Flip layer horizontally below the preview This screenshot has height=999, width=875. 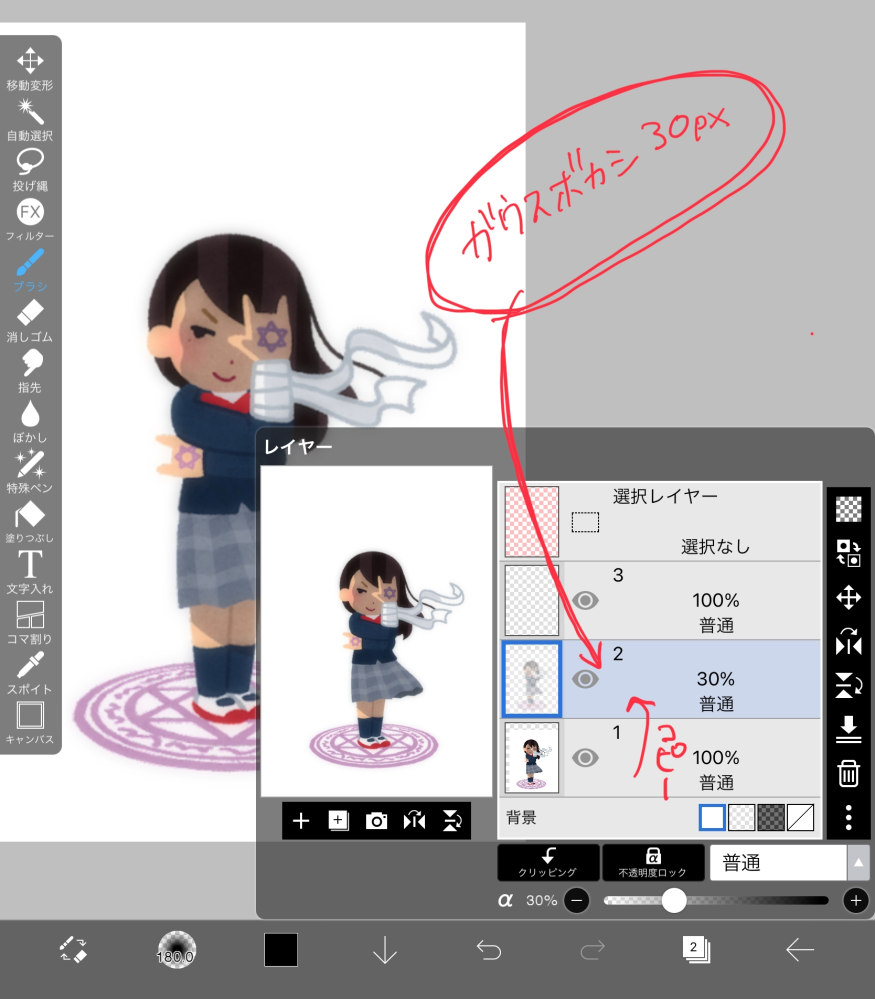pyautogui.click(x=414, y=821)
